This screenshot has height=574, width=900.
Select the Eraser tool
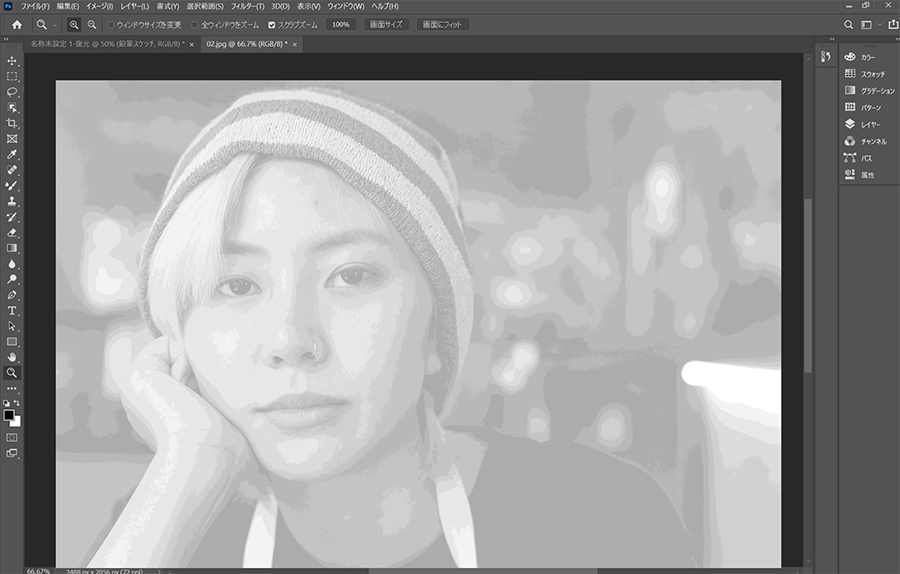pyautogui.click(x=12, y=232)
